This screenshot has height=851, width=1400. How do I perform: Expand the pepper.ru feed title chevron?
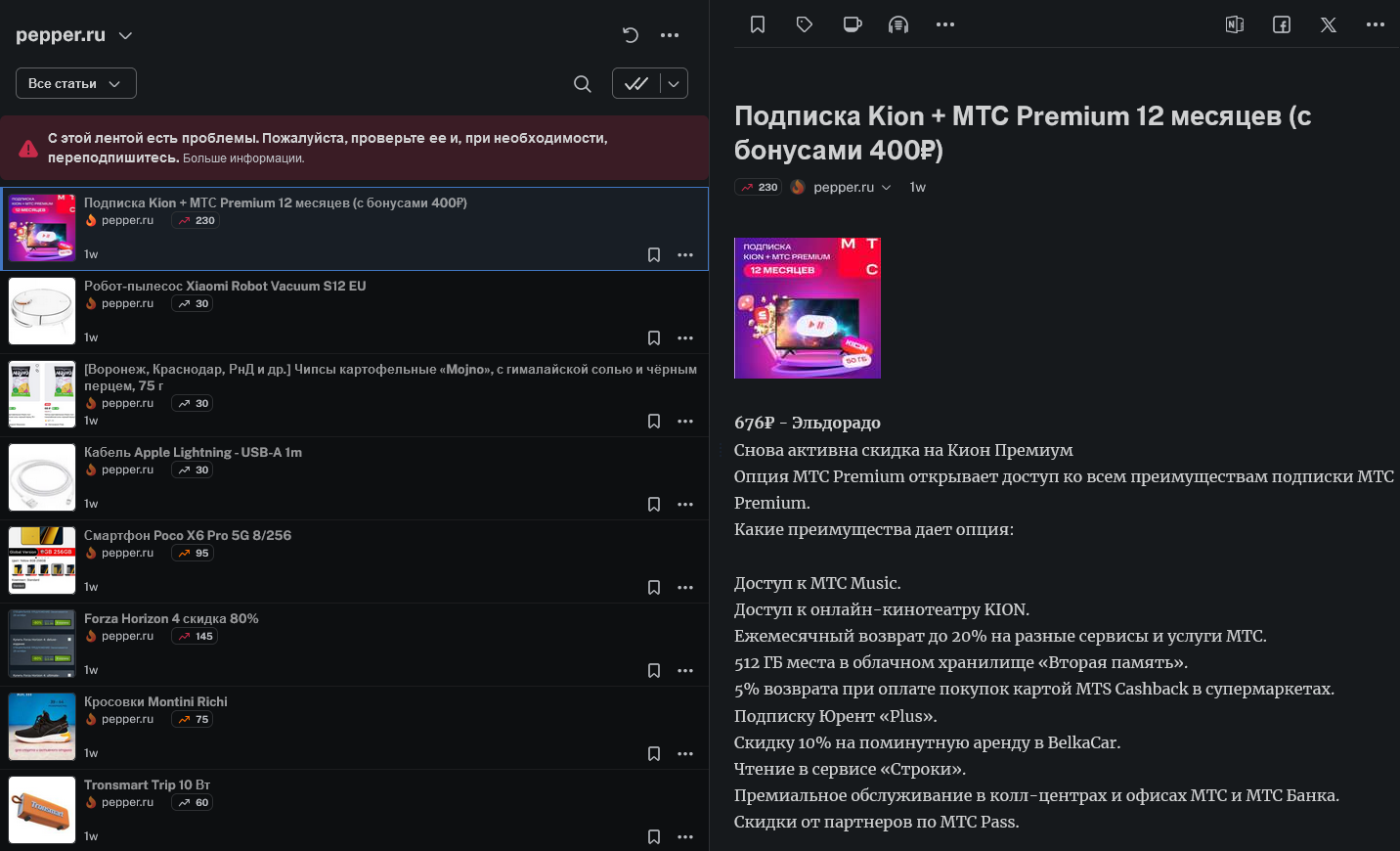tap(125, 35)
